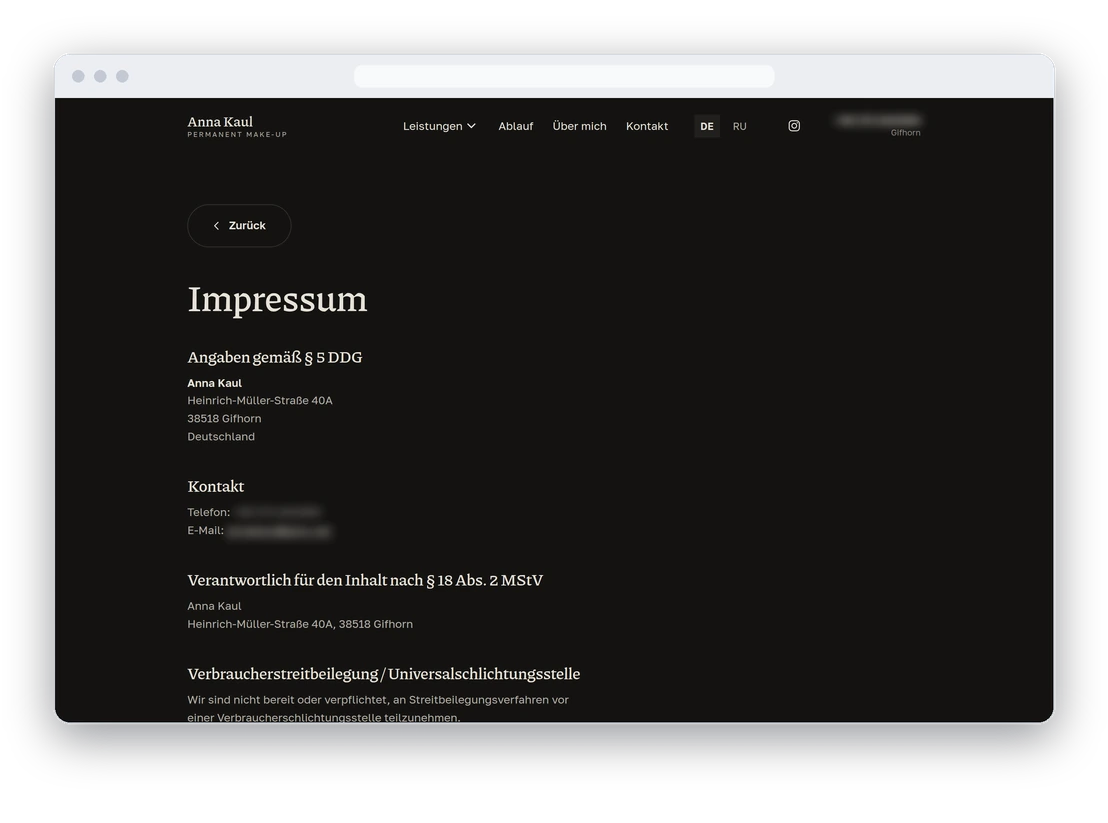
Task: Click the 'Heinrich-Müller-Straße 40A' address line
Action: point(259,401)
